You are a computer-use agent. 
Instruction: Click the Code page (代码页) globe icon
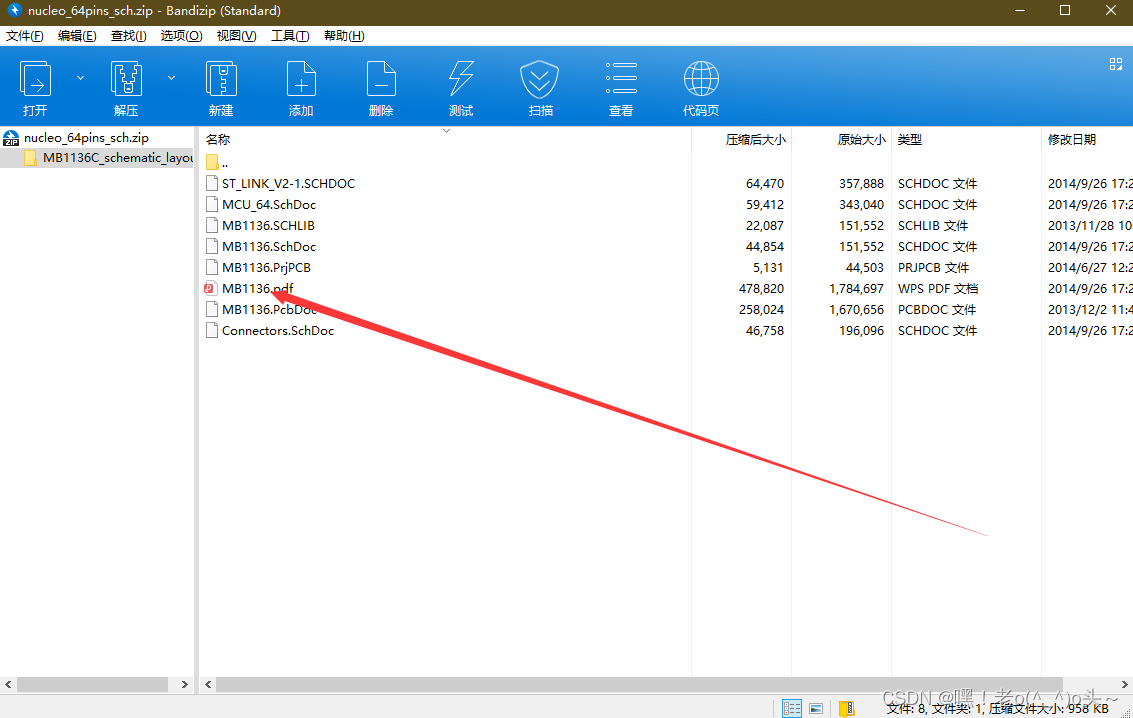[x=701, y=79]
